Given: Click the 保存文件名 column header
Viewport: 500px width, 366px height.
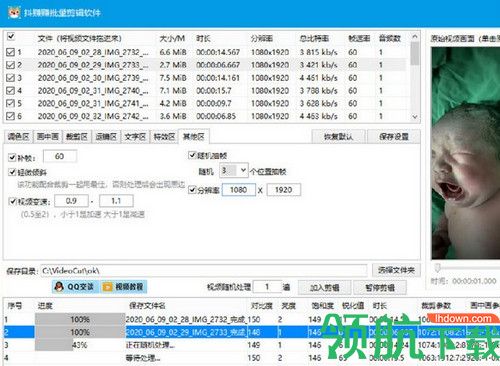Looking at the screenshot, I should (147, 306).
